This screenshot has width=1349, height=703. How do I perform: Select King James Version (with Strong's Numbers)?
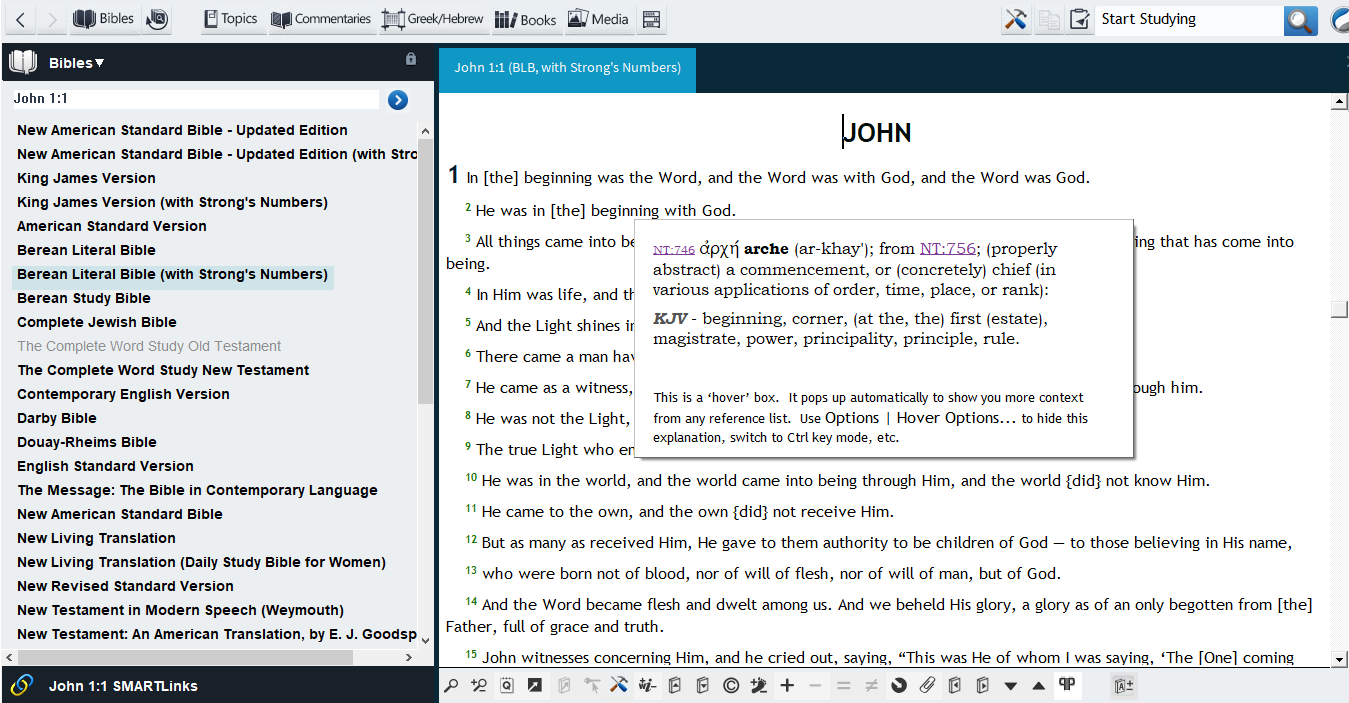(x=172, y=202)
